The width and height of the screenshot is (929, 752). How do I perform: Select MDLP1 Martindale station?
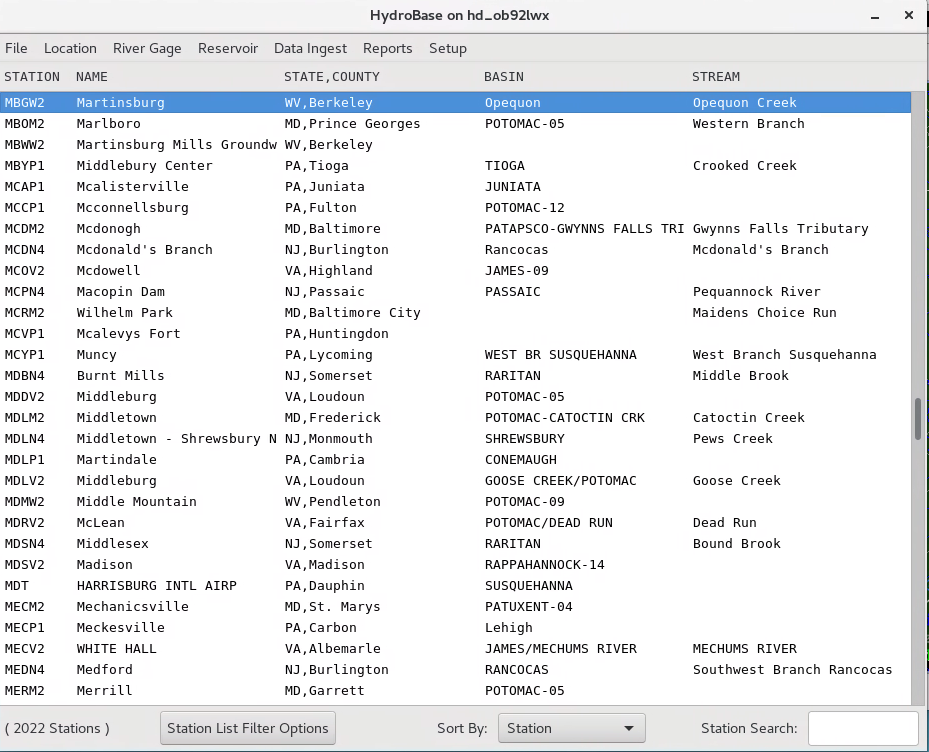pyautogui.click(x=455, y=460)
